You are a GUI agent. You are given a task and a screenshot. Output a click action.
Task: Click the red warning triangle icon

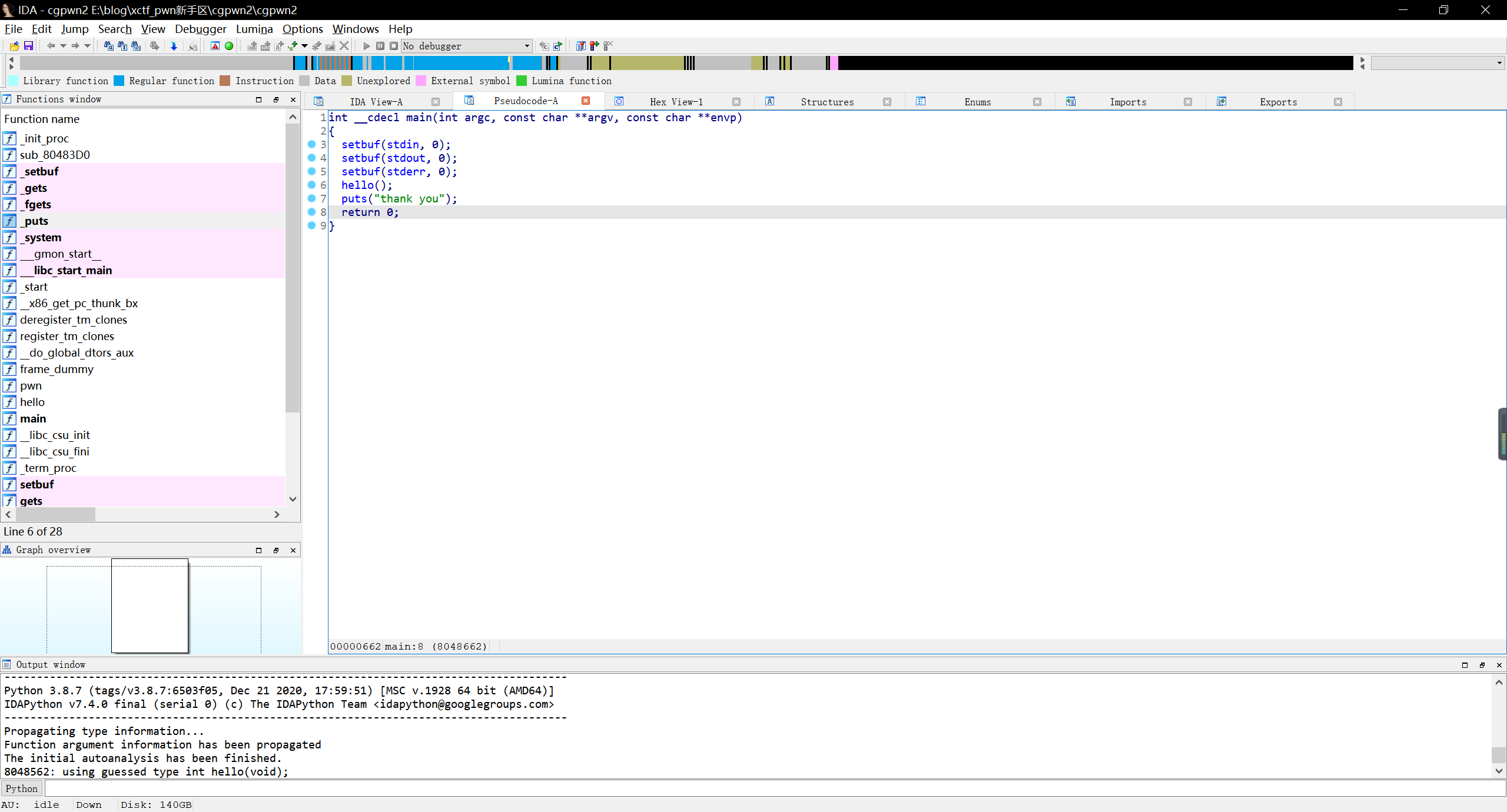tap(215, 46)
